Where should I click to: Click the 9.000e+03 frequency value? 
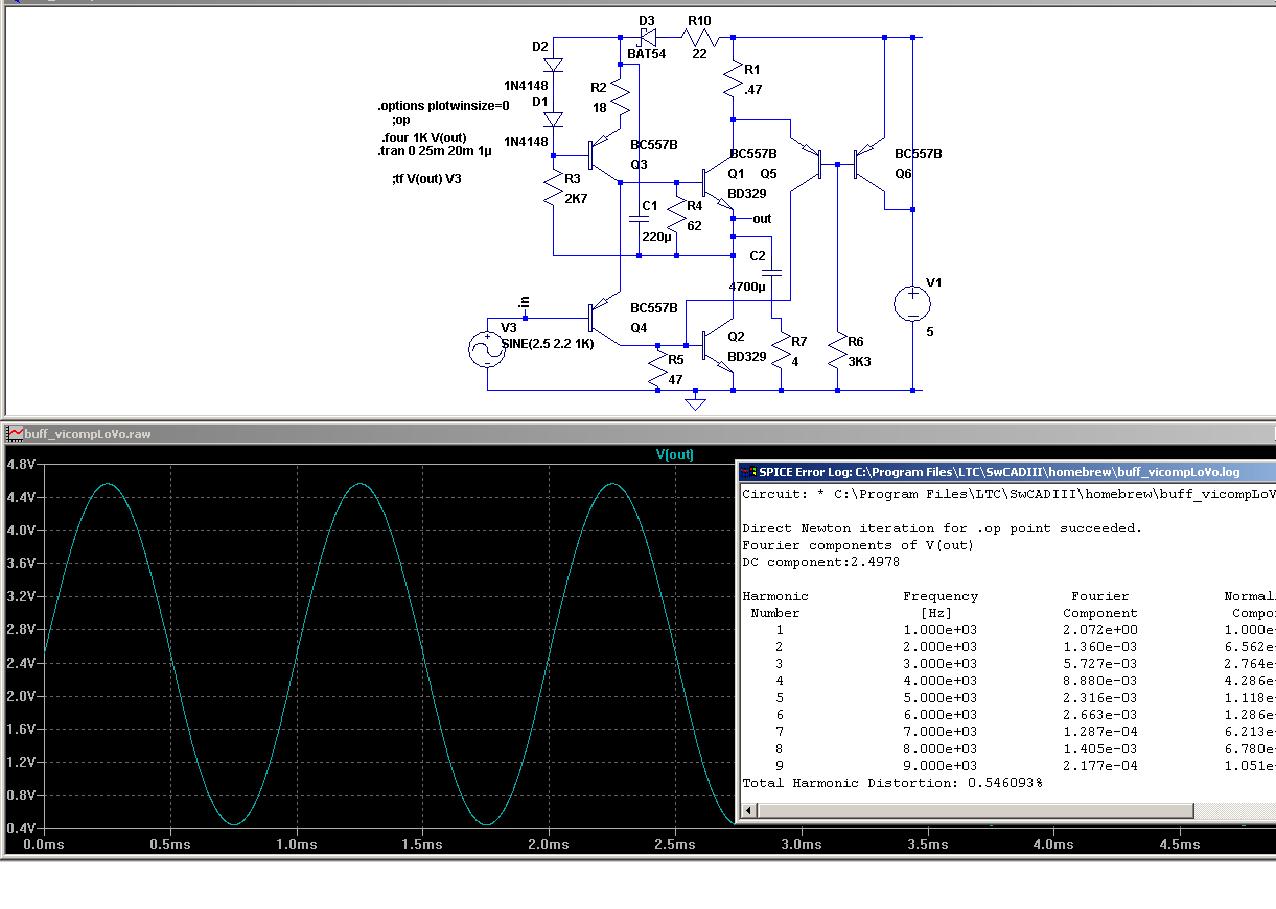point(940,766)
